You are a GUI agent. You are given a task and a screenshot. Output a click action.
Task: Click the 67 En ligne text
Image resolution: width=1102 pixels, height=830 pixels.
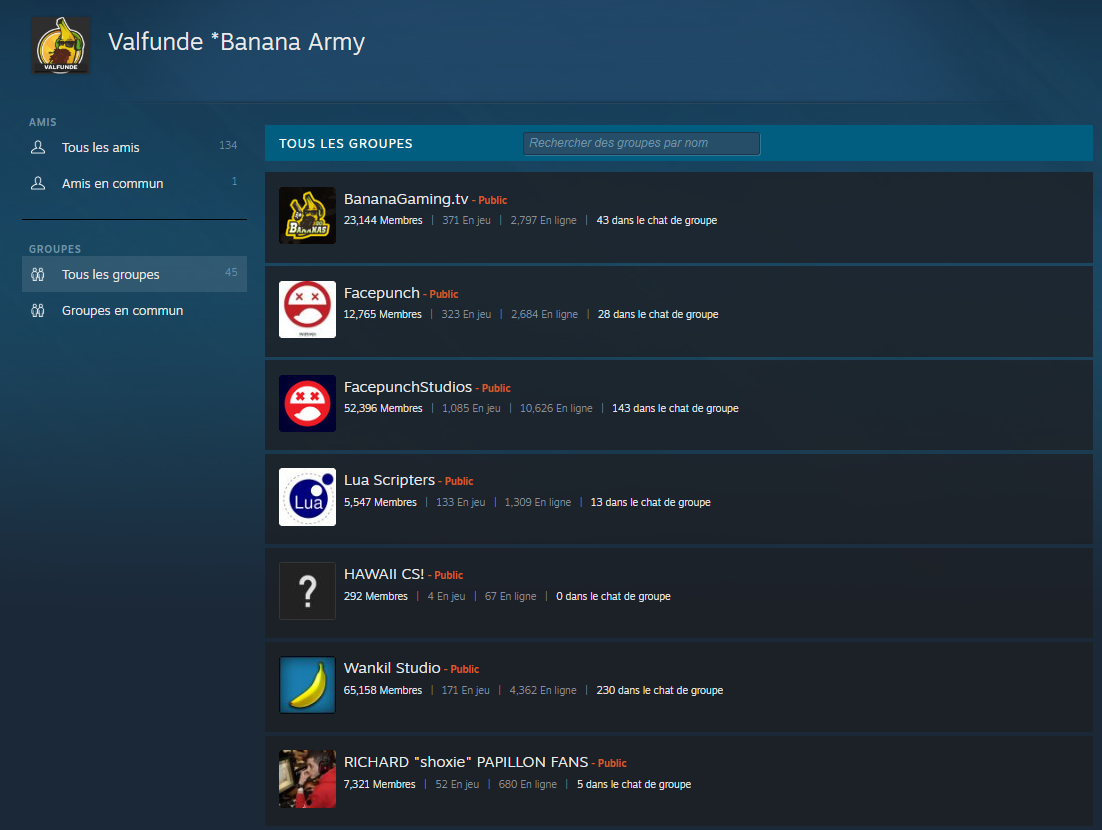510,597
